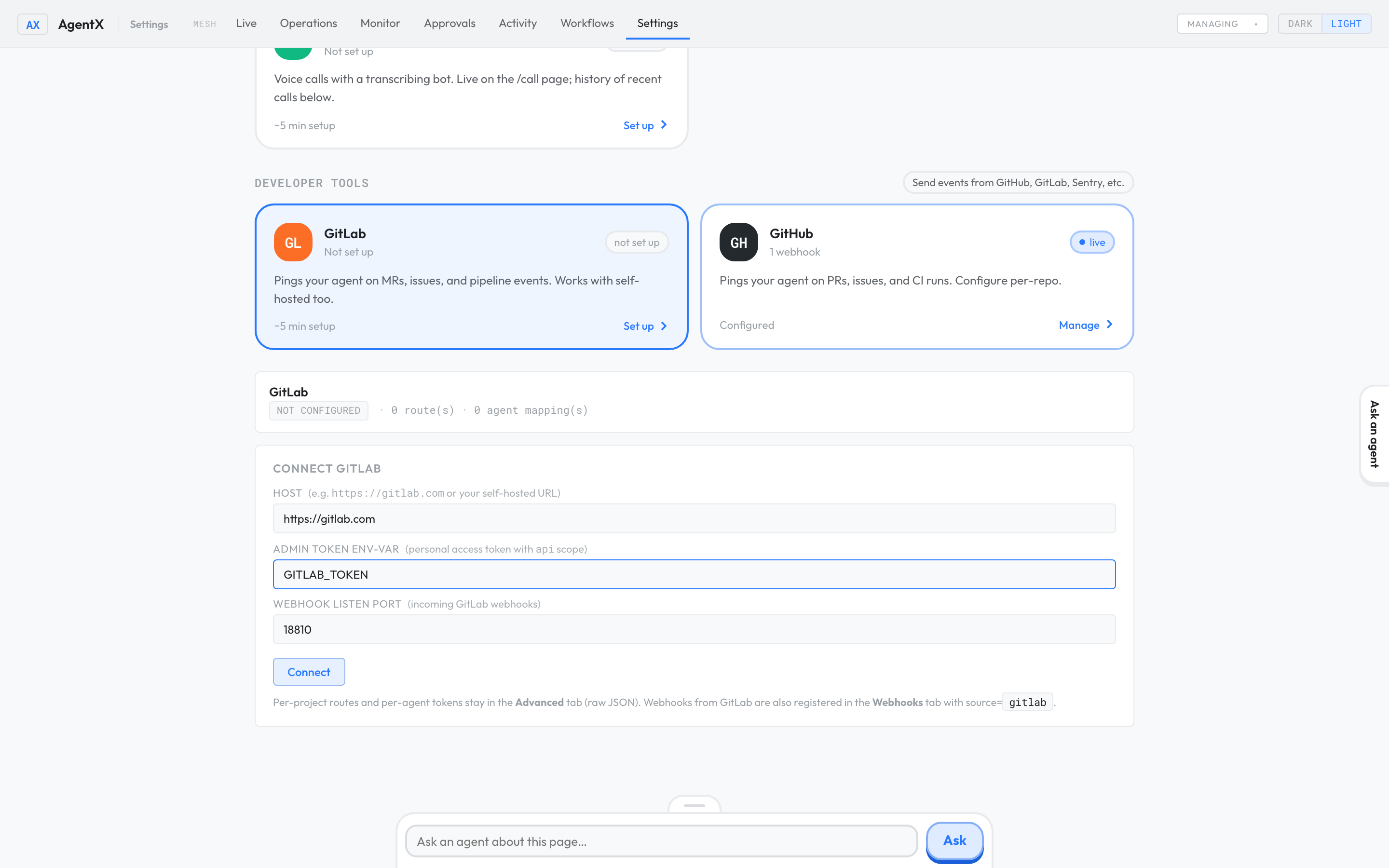Click the MESH label in the header
The image size is (1389, 868).
pyautogui.click(x=204, y=24)
